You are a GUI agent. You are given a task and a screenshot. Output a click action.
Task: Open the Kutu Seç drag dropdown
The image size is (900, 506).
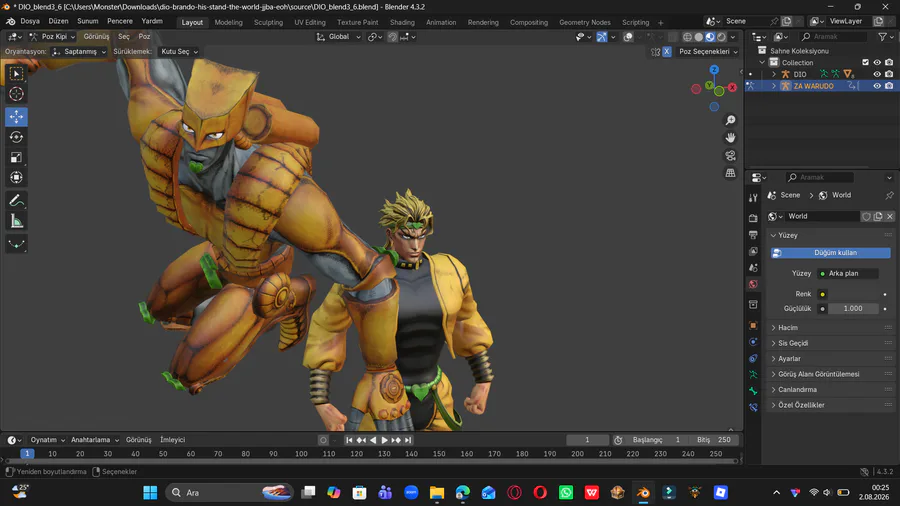179,52
